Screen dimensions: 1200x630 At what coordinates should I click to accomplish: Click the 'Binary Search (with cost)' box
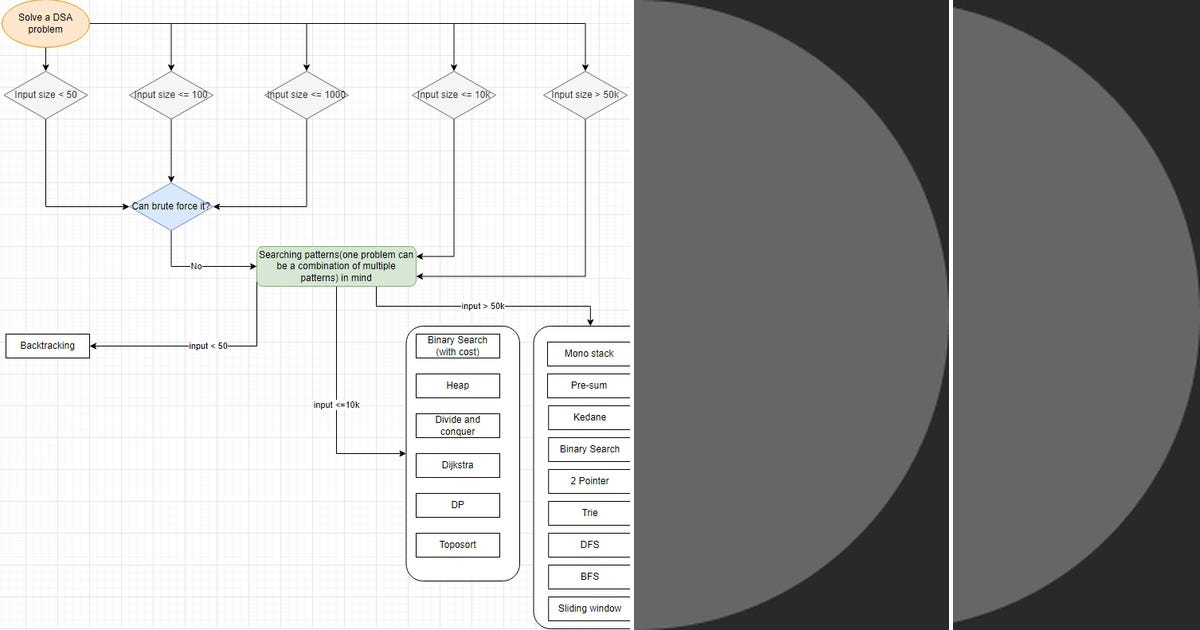(457, 345)
